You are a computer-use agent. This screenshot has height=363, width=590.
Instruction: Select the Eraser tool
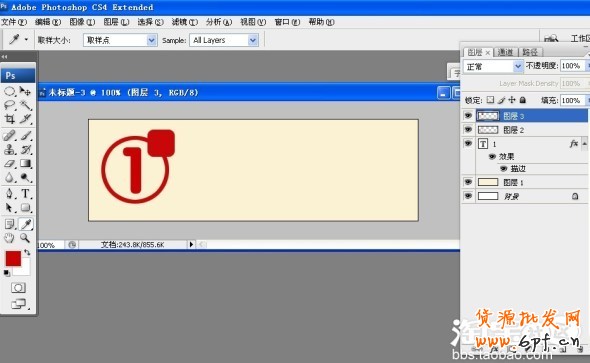pyautogui.click(x=10, y=164)
